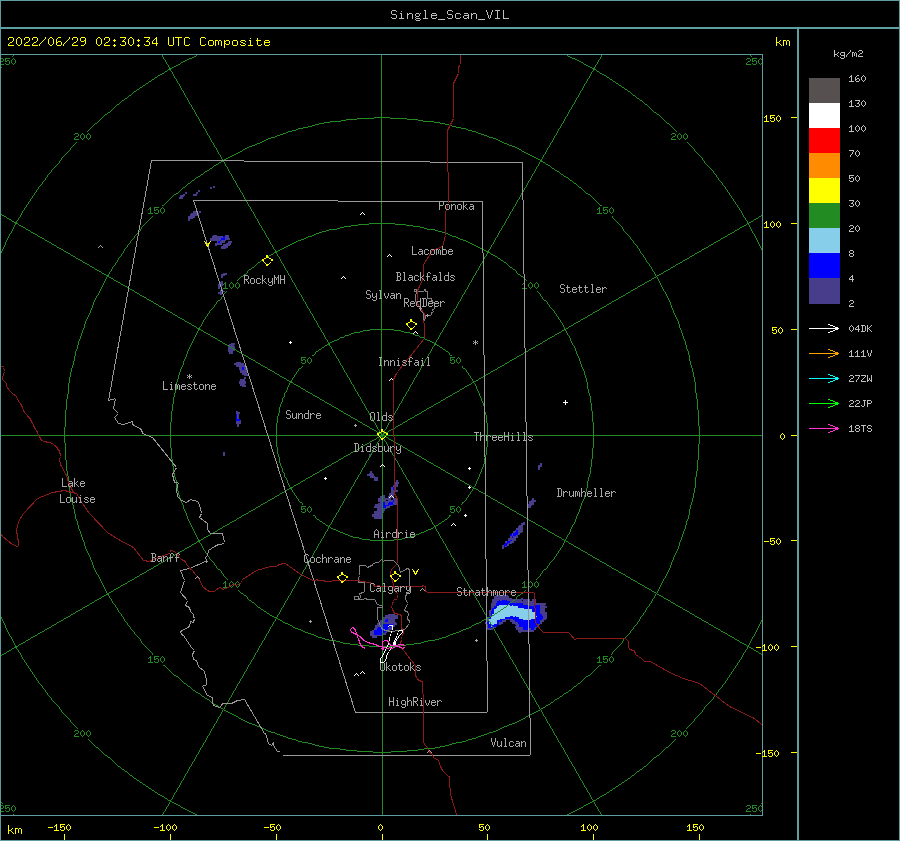Click the yellow marker inside Calgary outline
Screen dimensions: 900x841
pyautogui.click(x=395, y=576)
